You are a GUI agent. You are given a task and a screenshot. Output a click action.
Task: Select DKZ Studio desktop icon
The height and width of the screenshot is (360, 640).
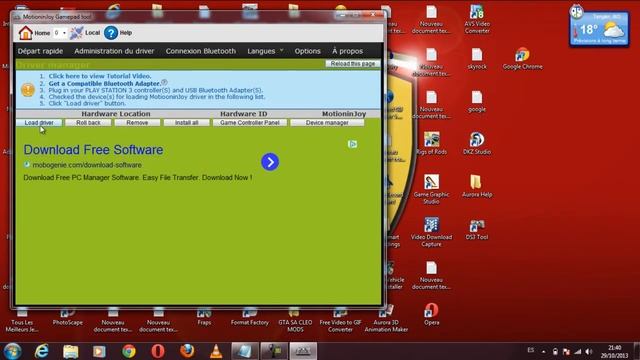click(x=477, y=143)
